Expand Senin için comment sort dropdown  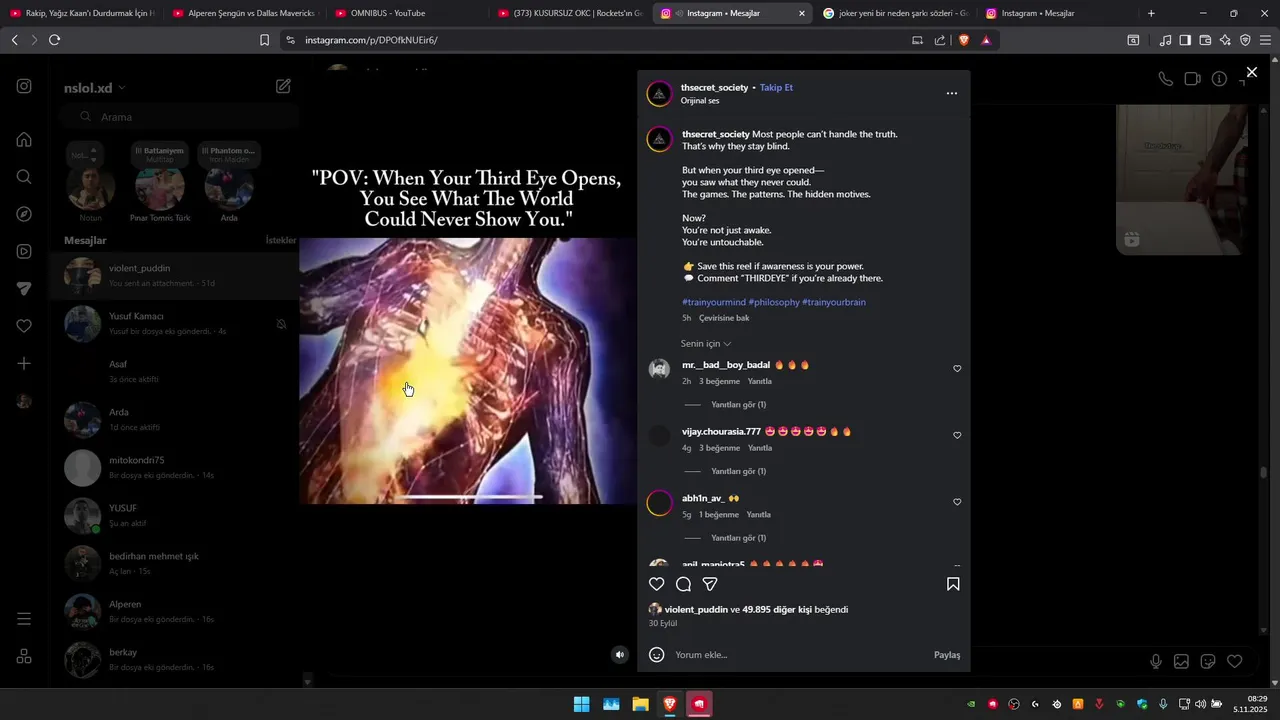[705, 344]
